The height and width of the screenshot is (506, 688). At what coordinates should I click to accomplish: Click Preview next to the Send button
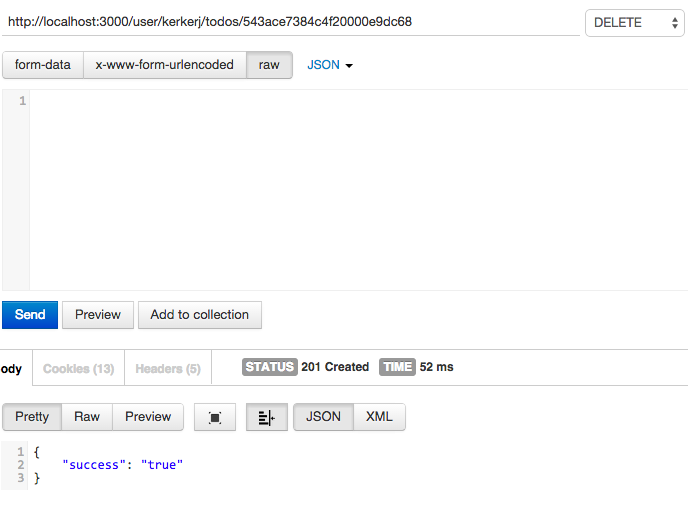click(98, 314)
